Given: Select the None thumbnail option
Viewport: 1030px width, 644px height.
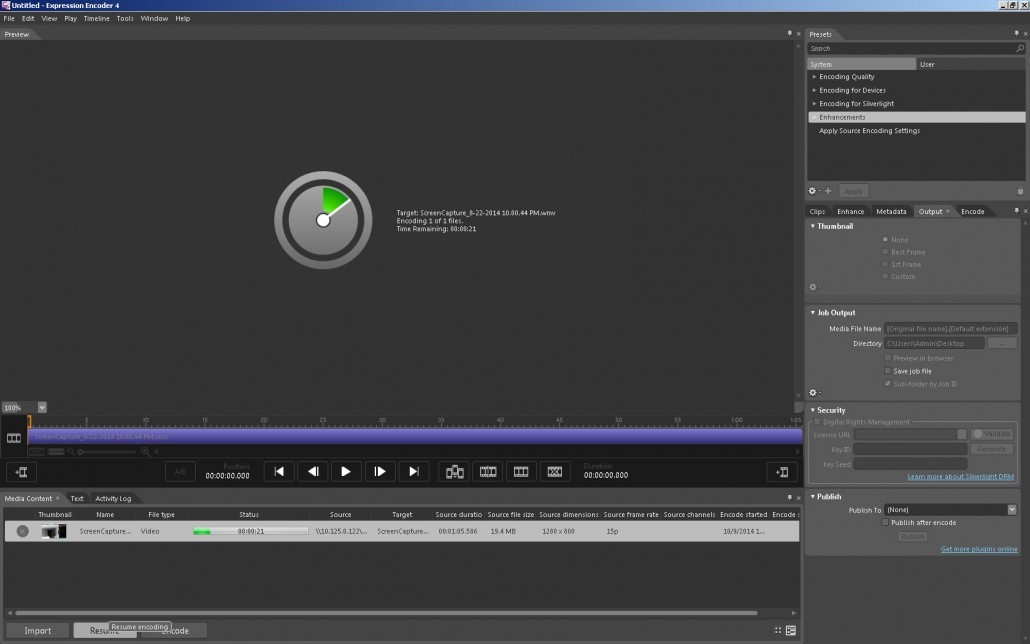Looking at the screenshot, I should [x=885, y=239].
